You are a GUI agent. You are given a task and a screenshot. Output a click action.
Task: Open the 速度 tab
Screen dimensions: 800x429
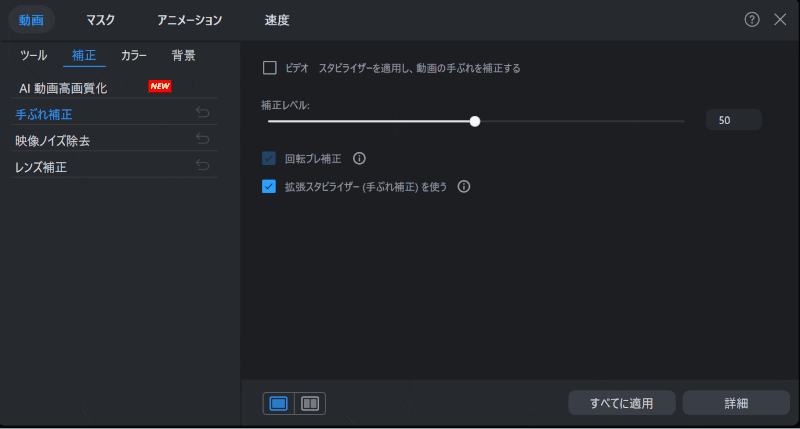[277, 20]
